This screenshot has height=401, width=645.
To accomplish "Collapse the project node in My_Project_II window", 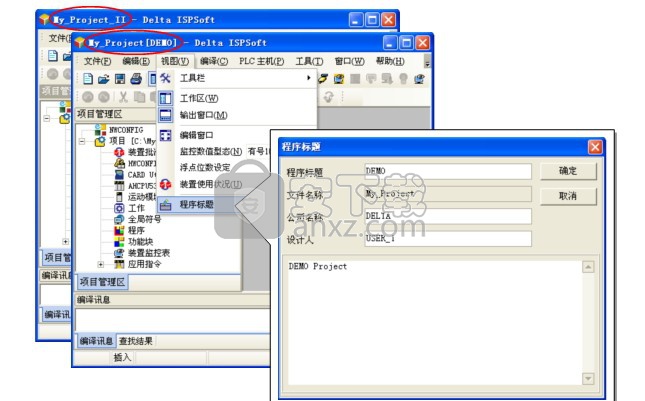I will (46, 118).
